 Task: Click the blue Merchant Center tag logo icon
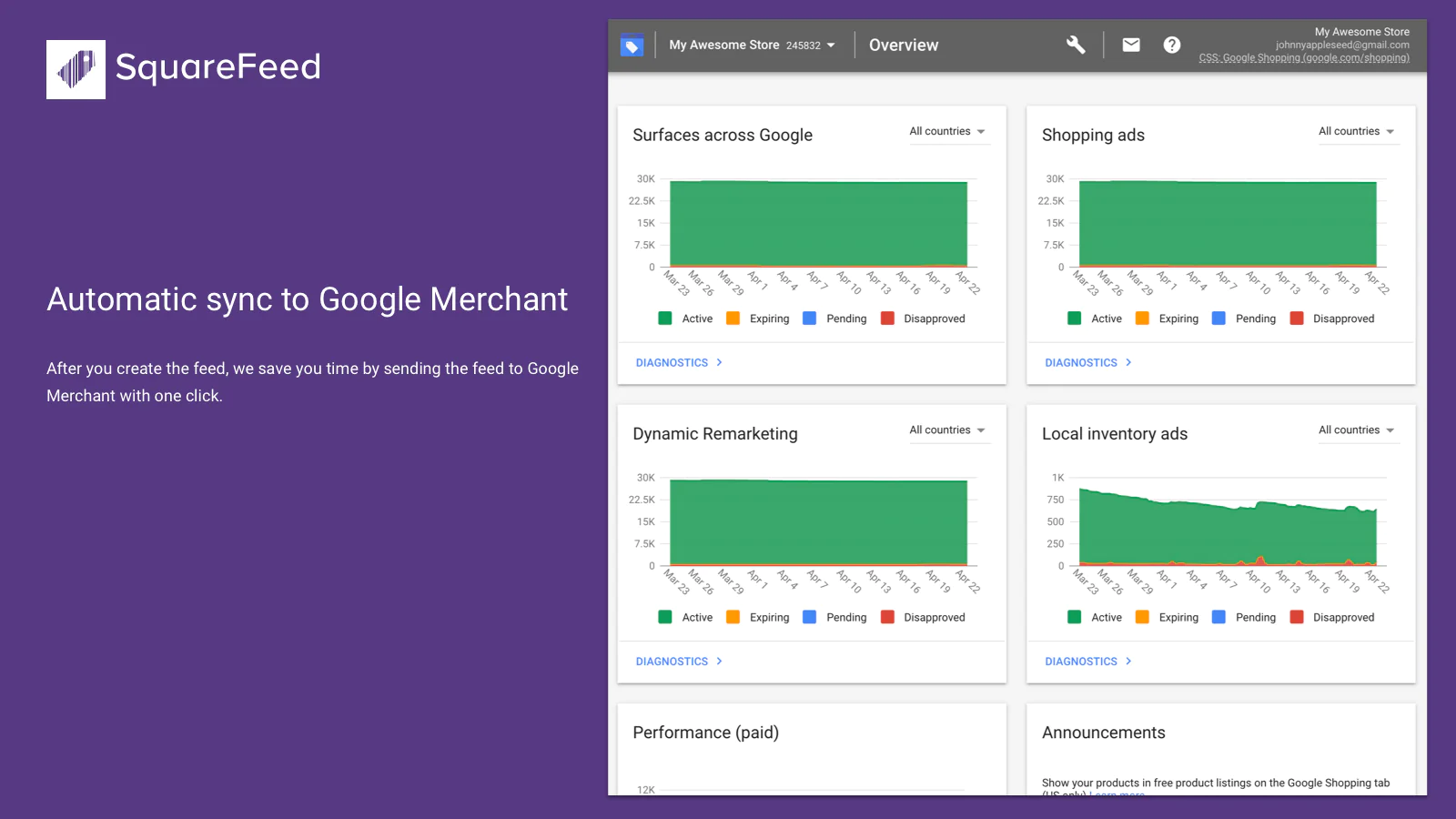click(632, 44)
